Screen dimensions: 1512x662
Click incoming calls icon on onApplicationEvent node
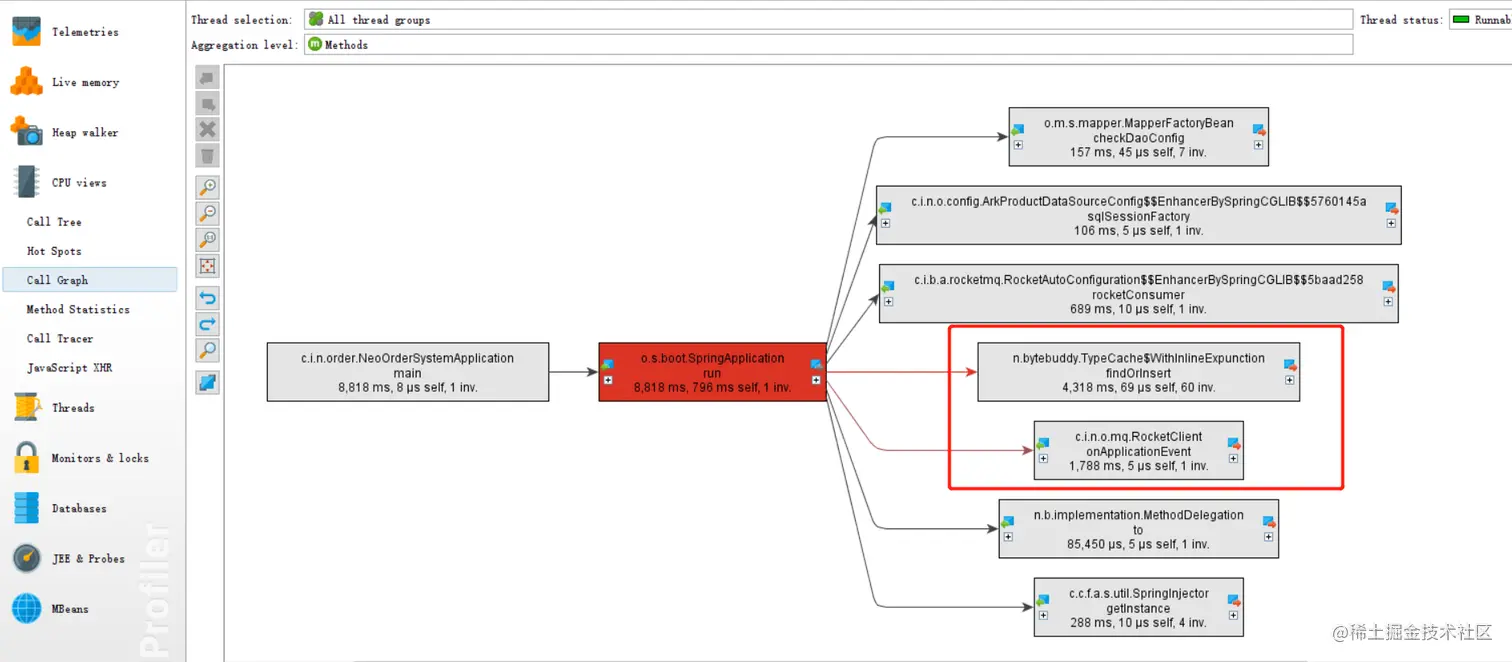[x=1043, y=443]
